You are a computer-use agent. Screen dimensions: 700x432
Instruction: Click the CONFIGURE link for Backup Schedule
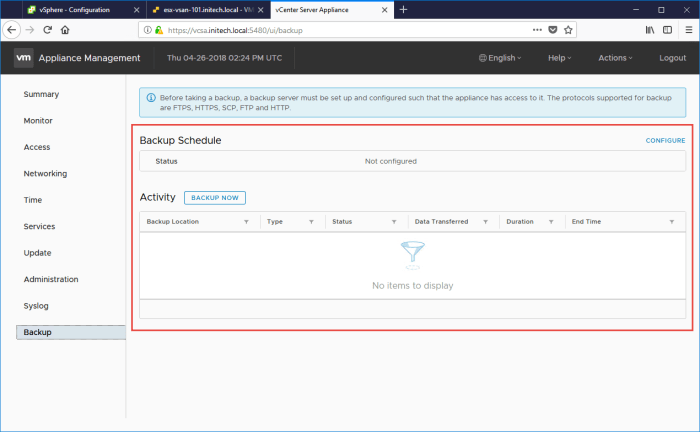(665, 141)
